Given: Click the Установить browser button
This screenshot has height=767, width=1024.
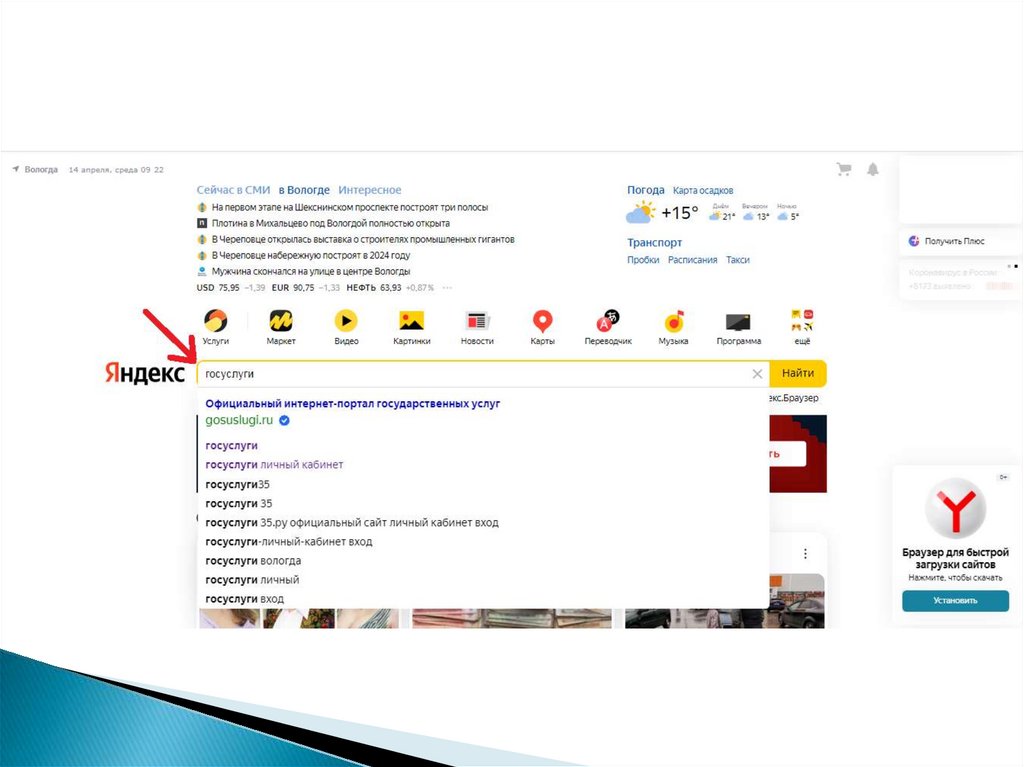Looking at the screenshot, I should click(x=955, y=600).
